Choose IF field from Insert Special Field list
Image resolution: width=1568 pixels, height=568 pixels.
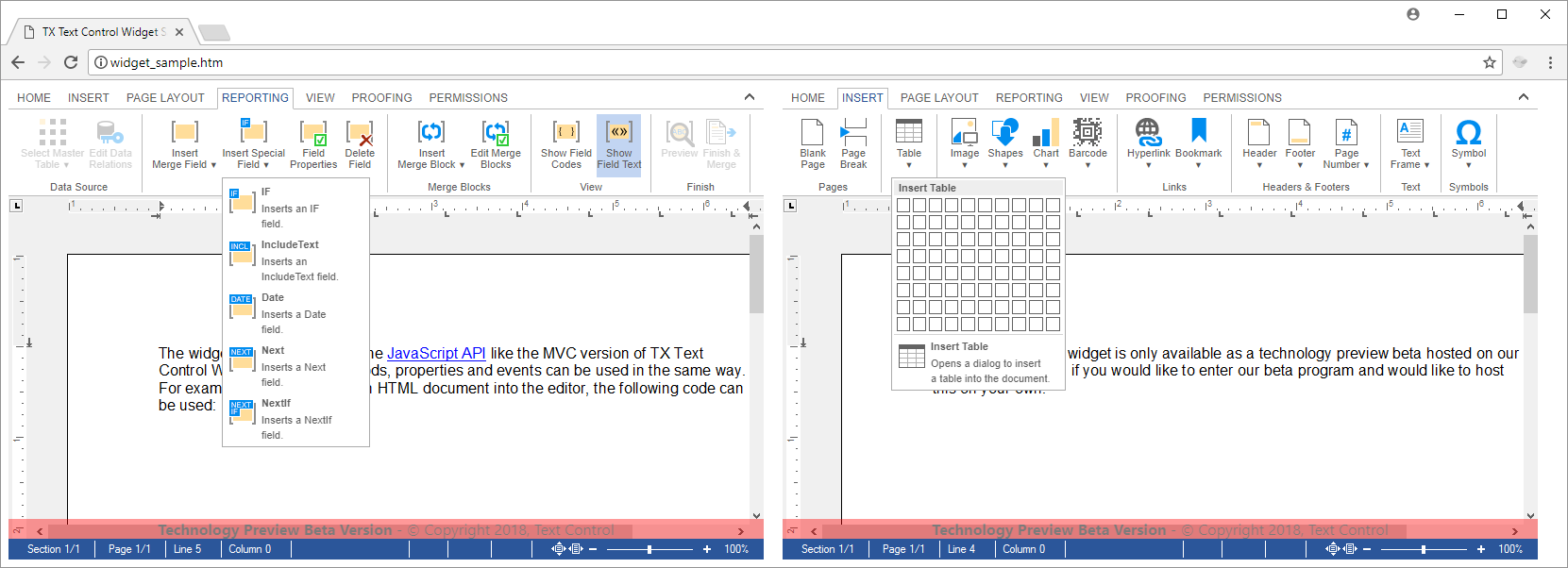coord(295,208)
